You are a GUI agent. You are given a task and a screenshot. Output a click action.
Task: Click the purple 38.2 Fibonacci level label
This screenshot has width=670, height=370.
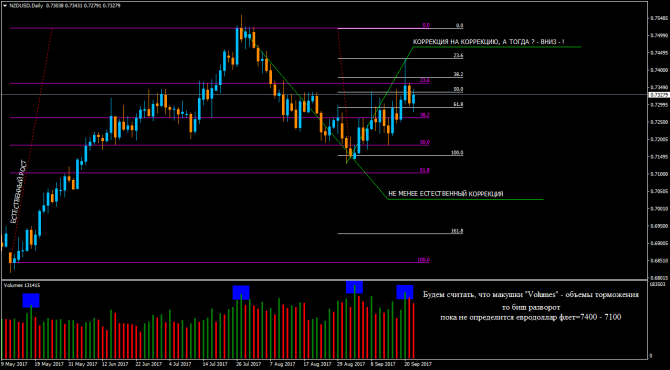[x=425, y=115]
